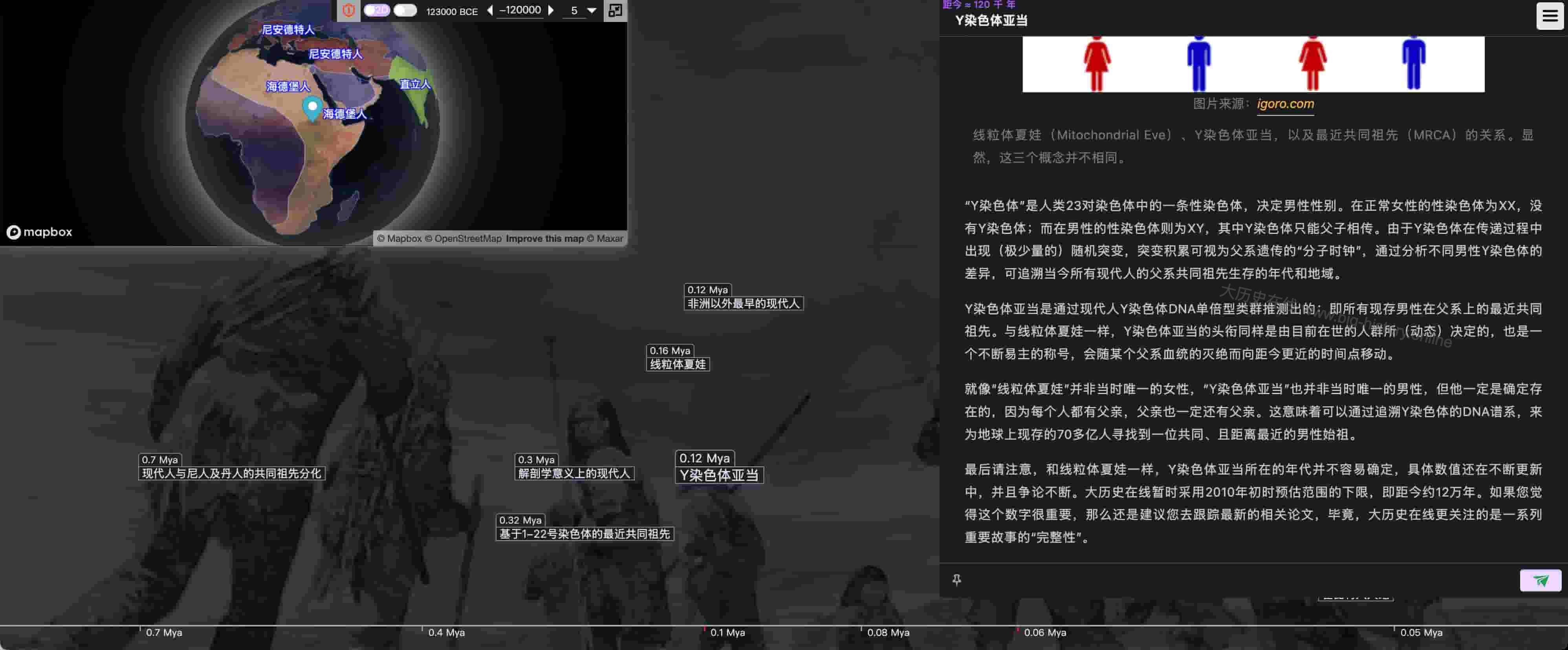Toggle the 2D map mode switch

point(376,10)
